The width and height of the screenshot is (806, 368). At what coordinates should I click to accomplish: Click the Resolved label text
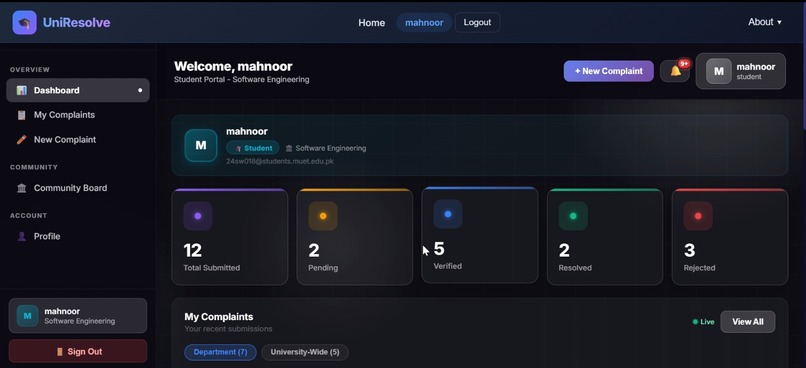click(x=575, y=268)
